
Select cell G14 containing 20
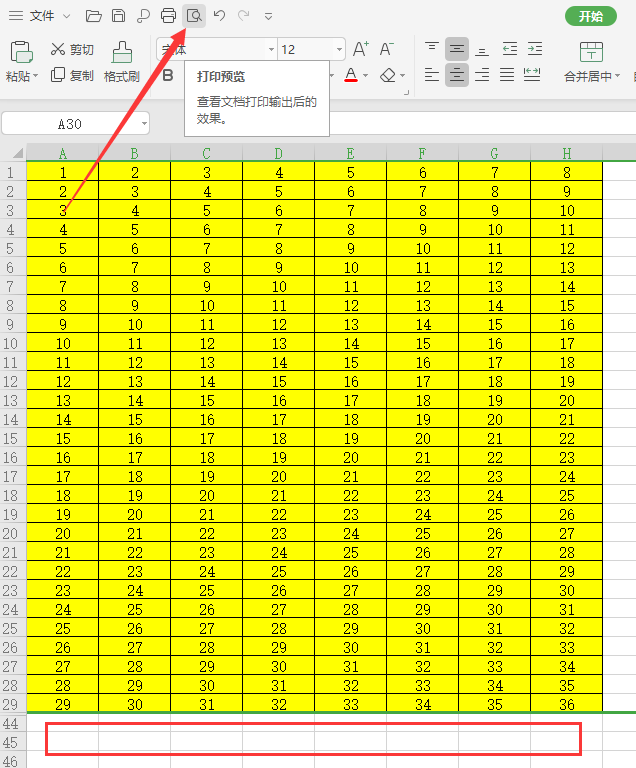pyautogui.click(x=495, y=419)
